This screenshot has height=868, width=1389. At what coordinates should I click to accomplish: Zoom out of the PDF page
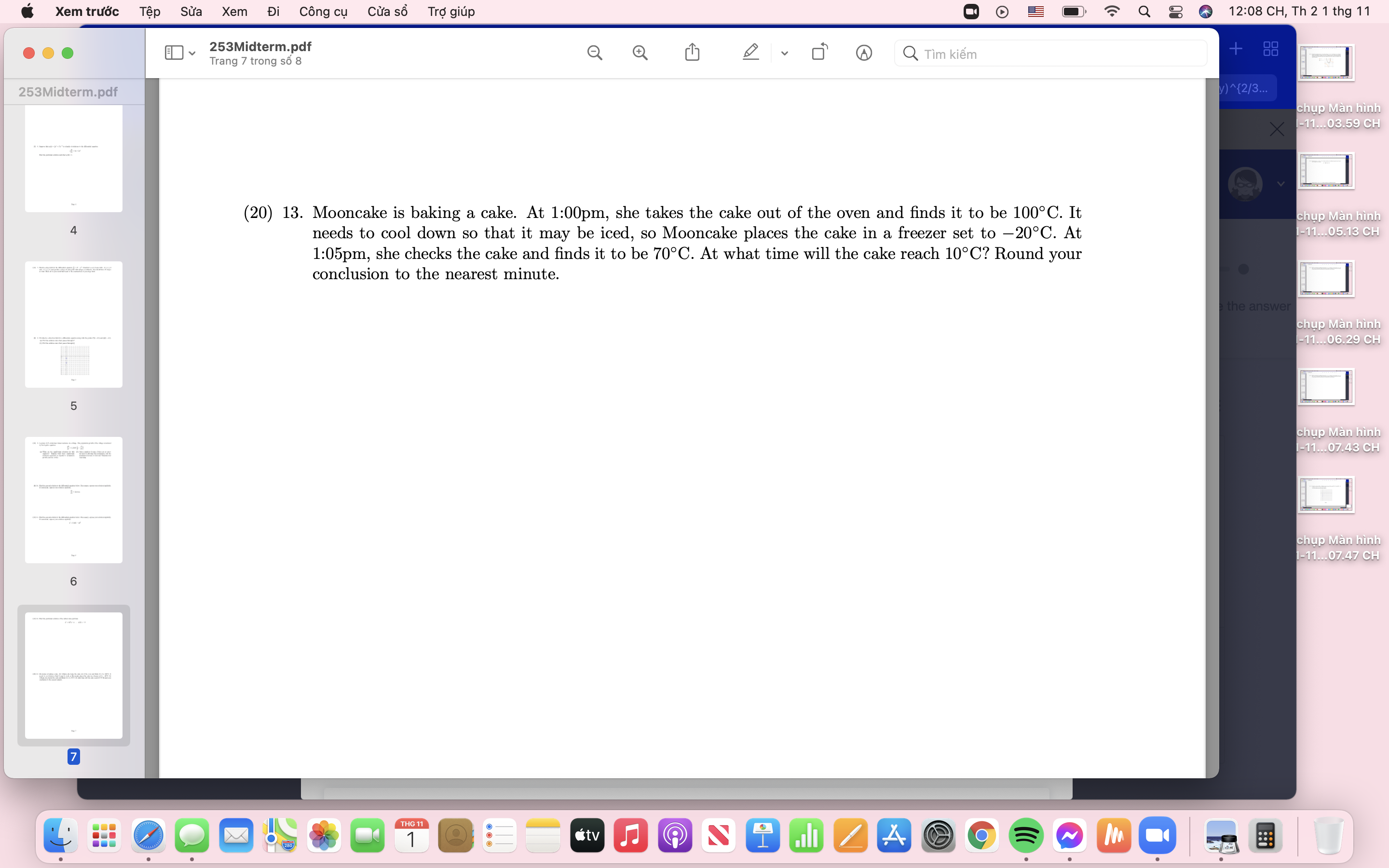(x=595, y=52)
